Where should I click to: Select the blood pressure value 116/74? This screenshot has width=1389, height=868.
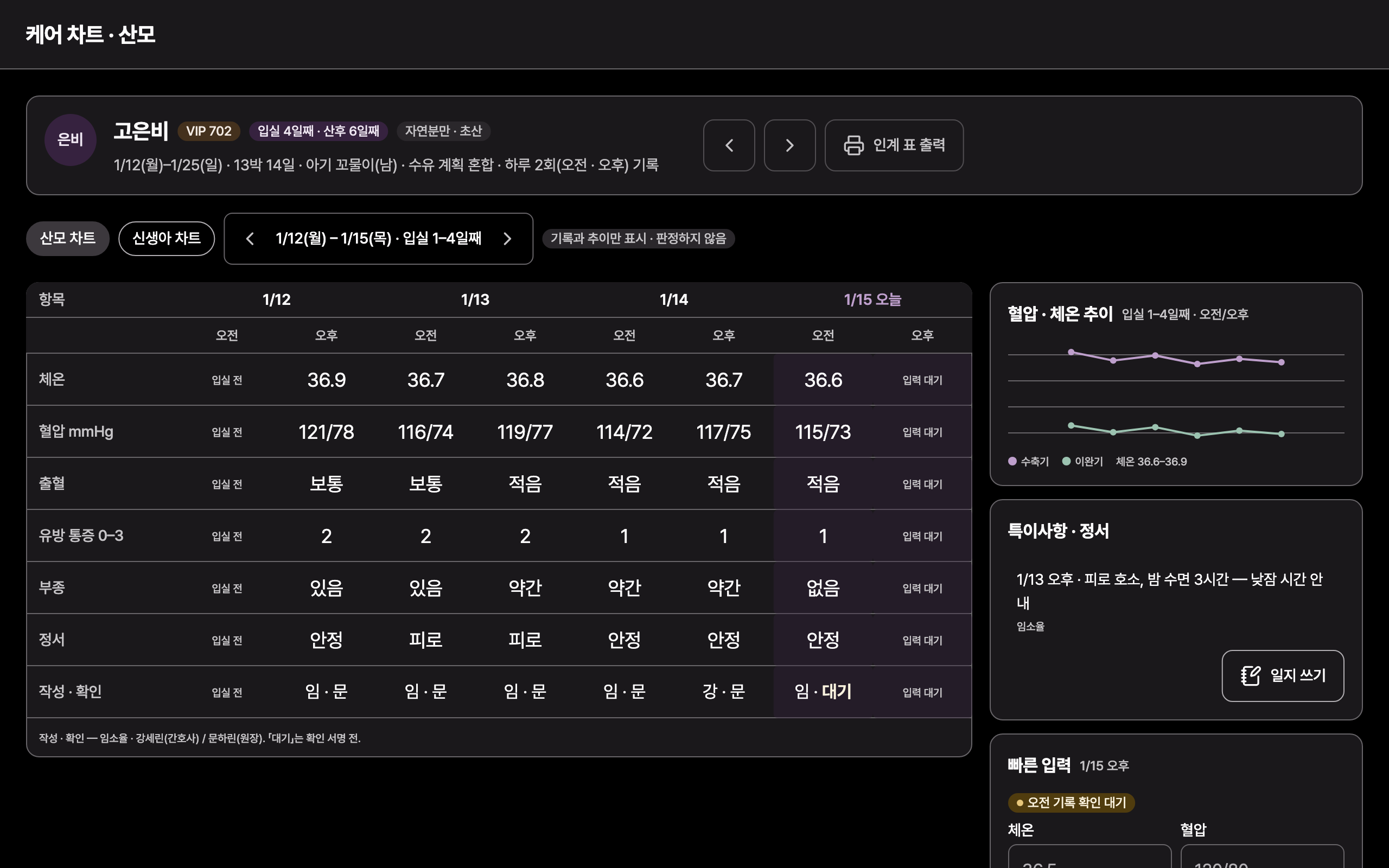(426, 432)
